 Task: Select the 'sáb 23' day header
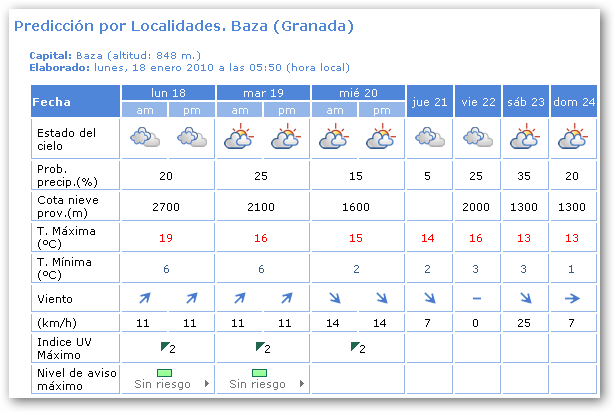click(525, 101)
